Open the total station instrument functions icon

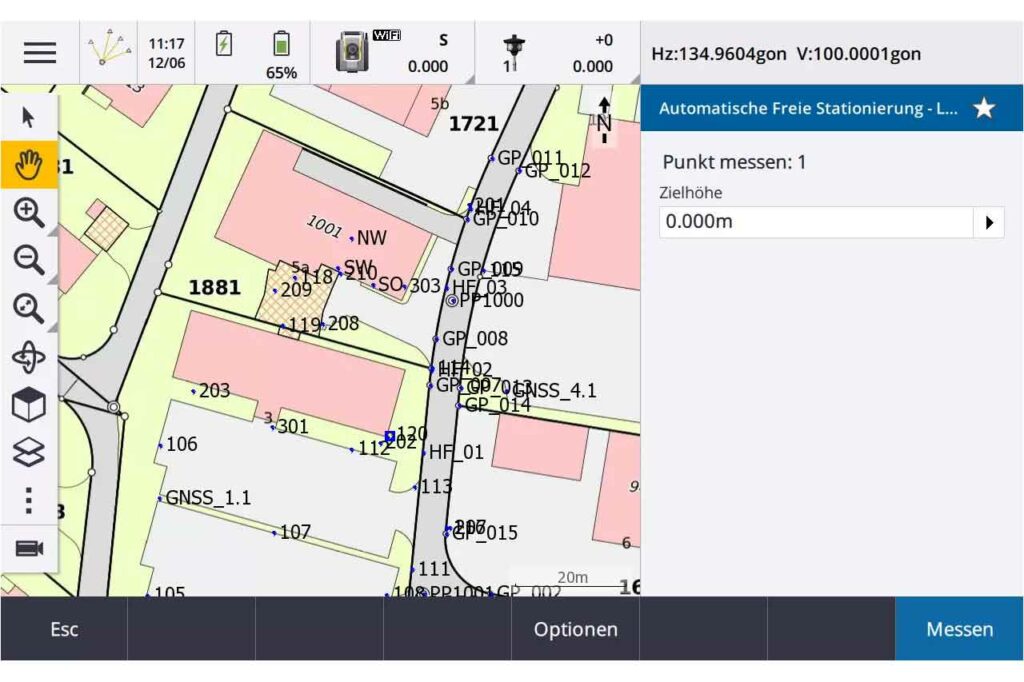pos(352,52)
